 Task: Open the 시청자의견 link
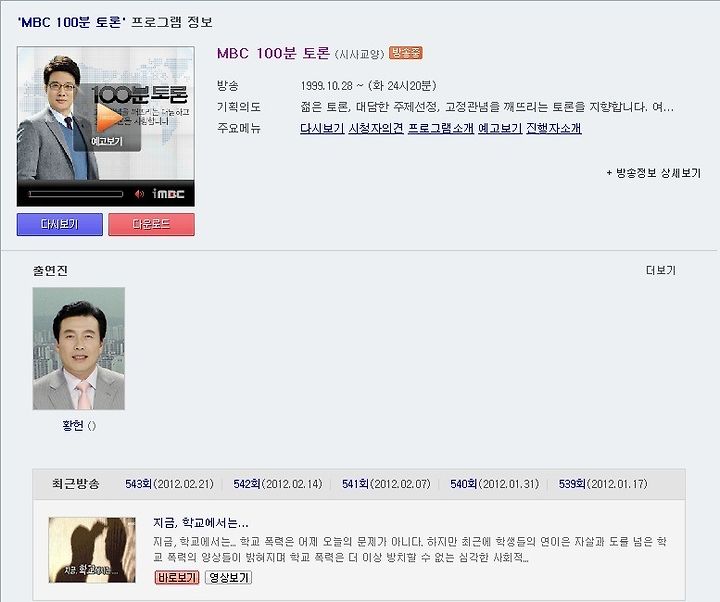point(376,128)
